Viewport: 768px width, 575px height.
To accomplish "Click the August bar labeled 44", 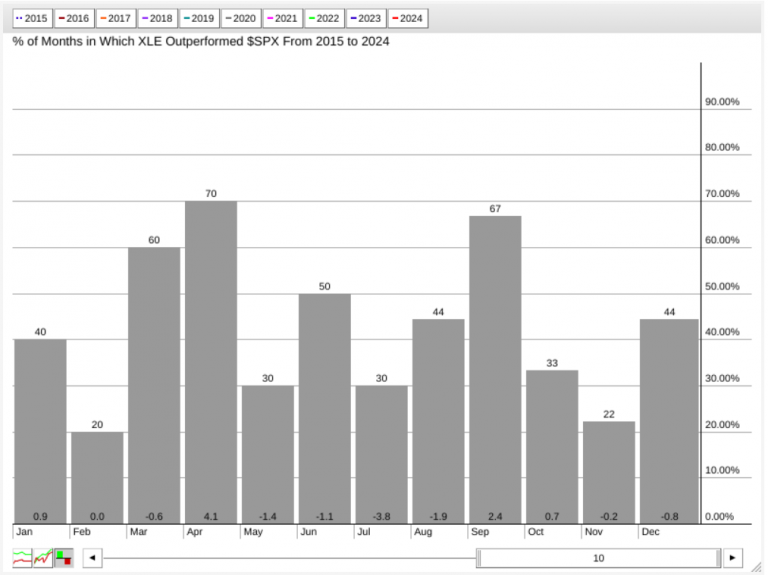I will coord(438,421).
